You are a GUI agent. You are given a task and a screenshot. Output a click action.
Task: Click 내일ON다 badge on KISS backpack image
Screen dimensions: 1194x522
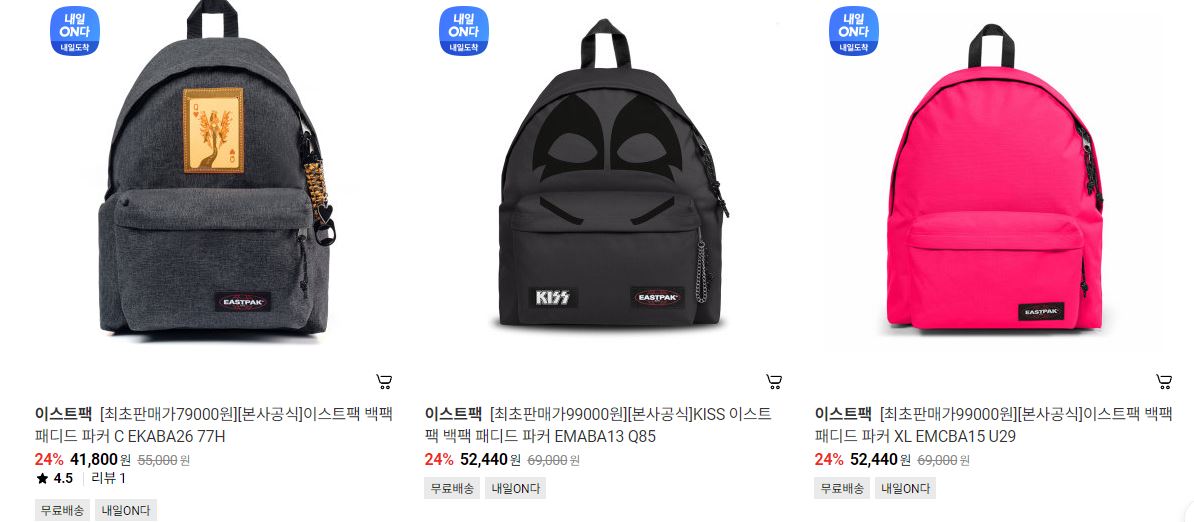coord(464,31)
